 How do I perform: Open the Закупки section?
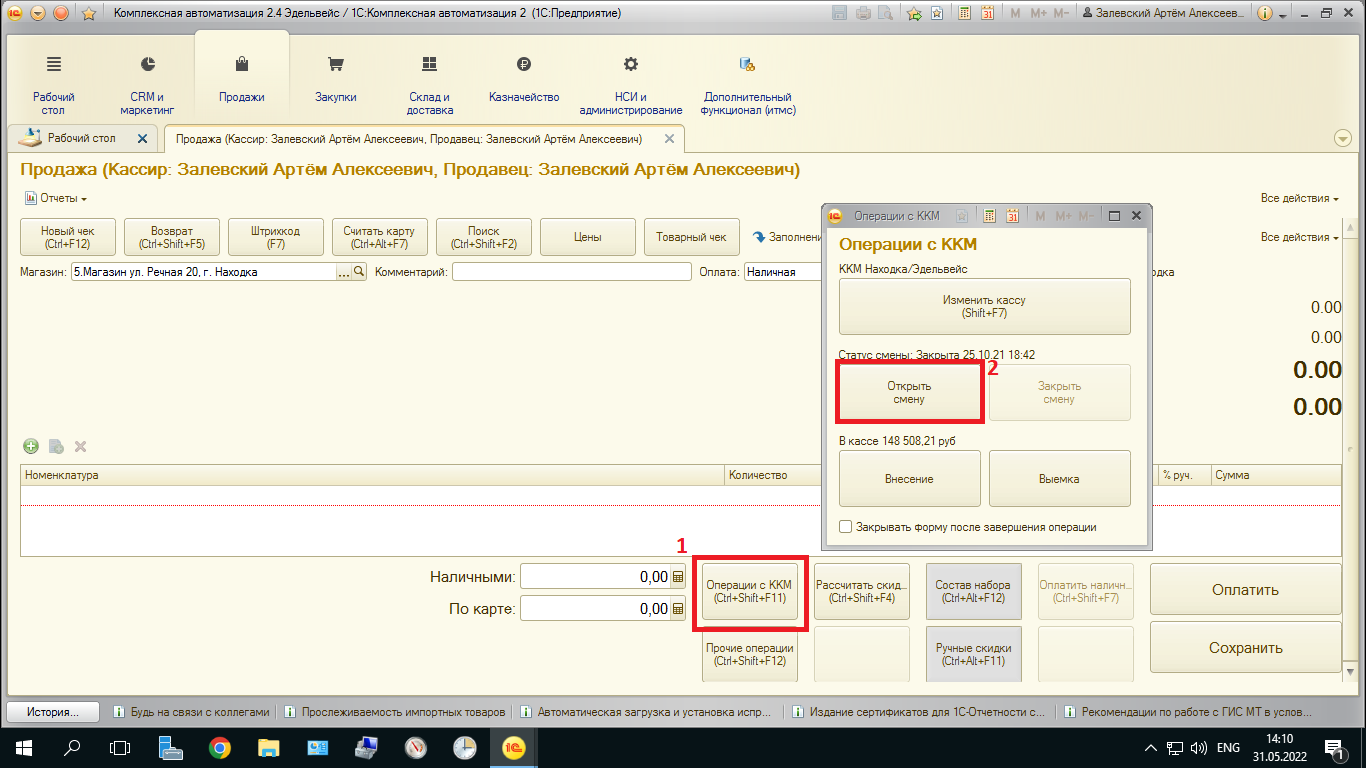tap(335, 80)
